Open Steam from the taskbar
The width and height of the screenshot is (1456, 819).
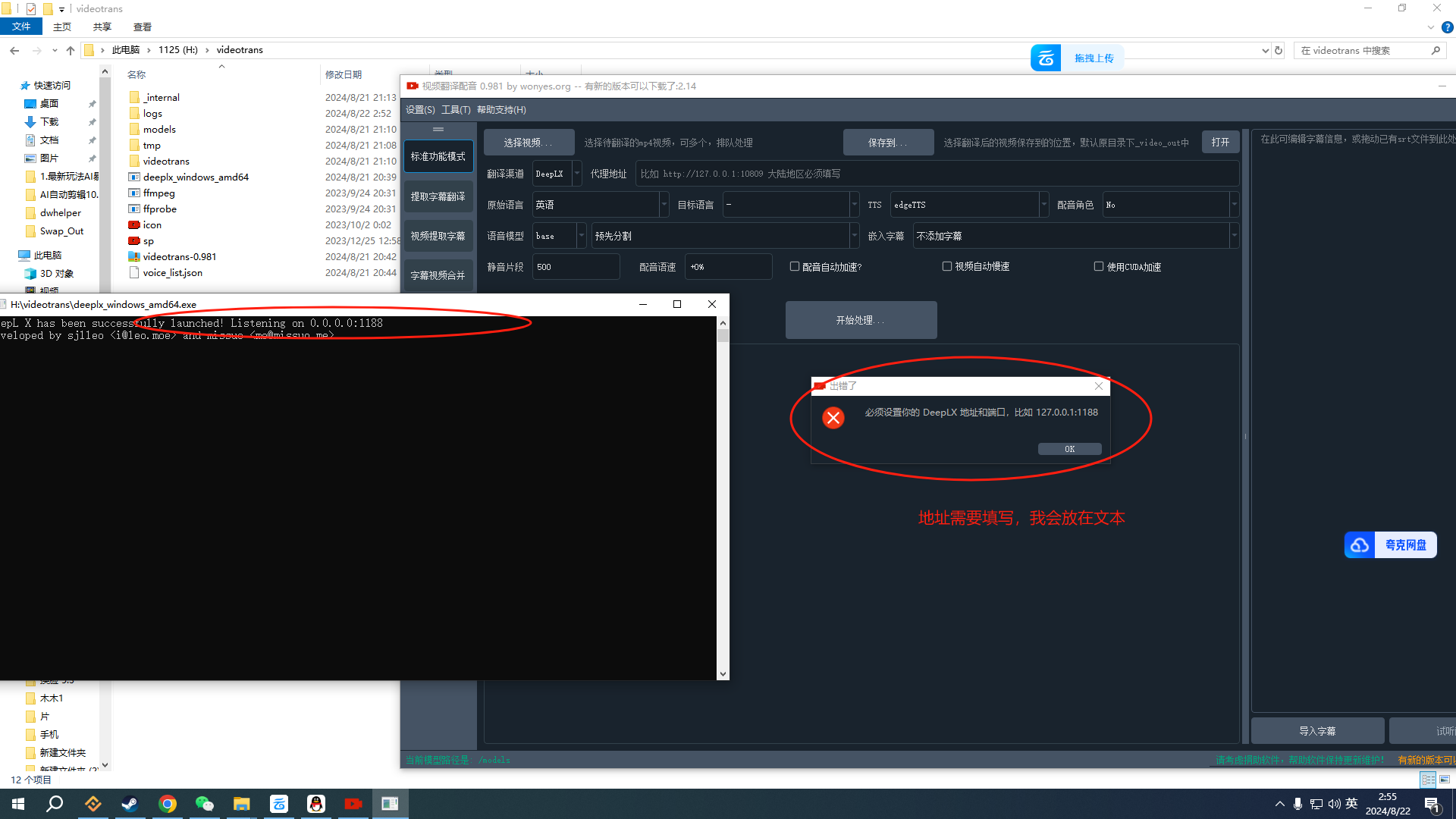(130, 804)
